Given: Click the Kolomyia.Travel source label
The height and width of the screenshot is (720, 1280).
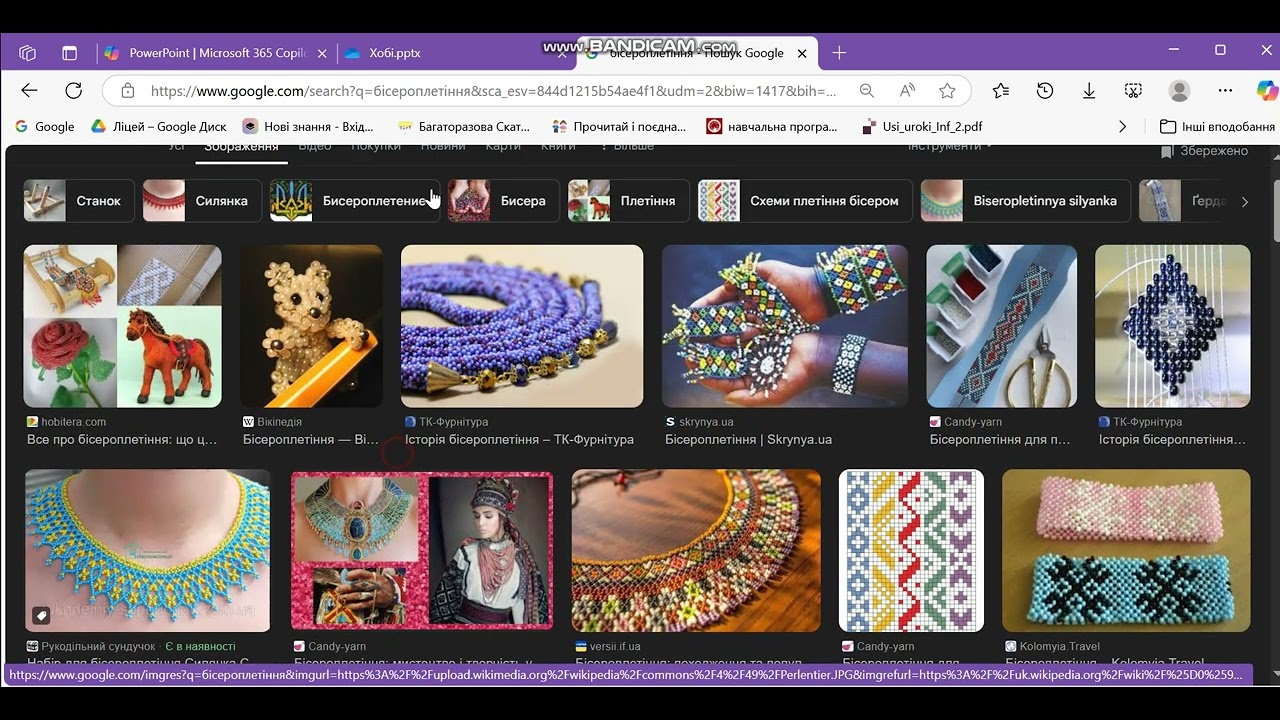Looking at the screenshot, I should coord(1059,647).
